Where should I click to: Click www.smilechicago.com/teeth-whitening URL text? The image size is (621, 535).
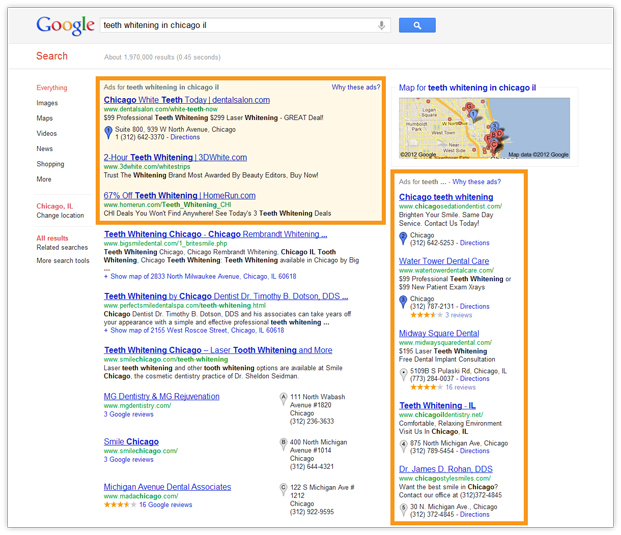(x=166, y=360)
